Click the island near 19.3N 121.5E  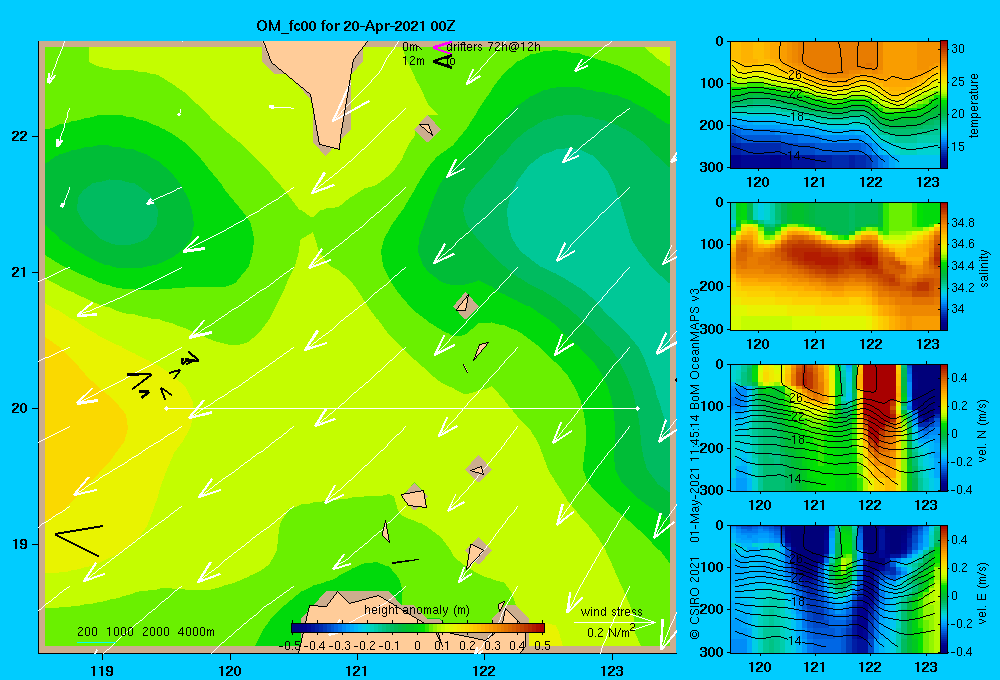pos(414,498)
